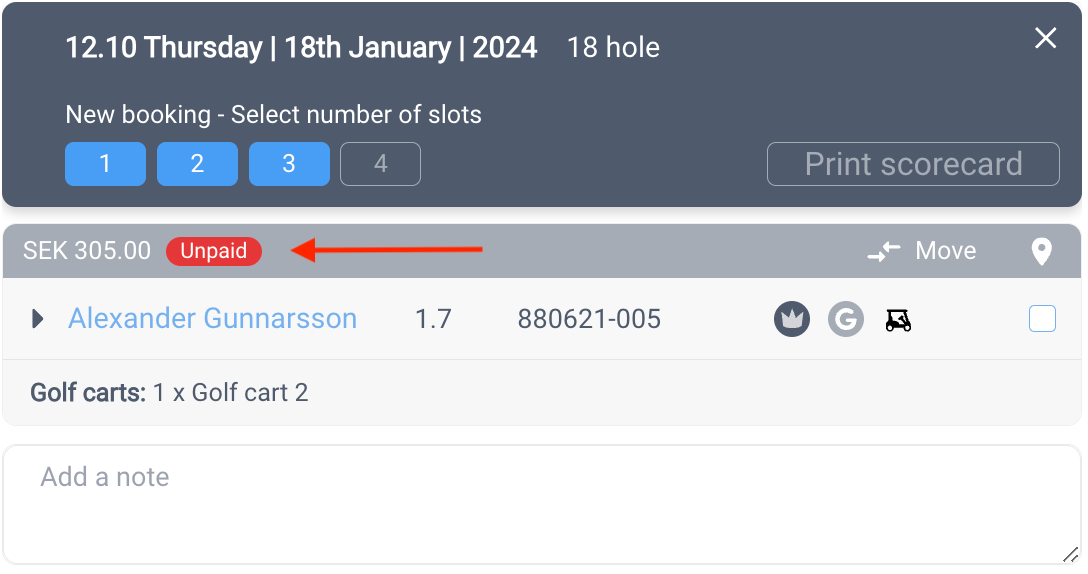
Task: Tick the checkbox for Alexander Gunnarsson
Action: (1042, 319)
